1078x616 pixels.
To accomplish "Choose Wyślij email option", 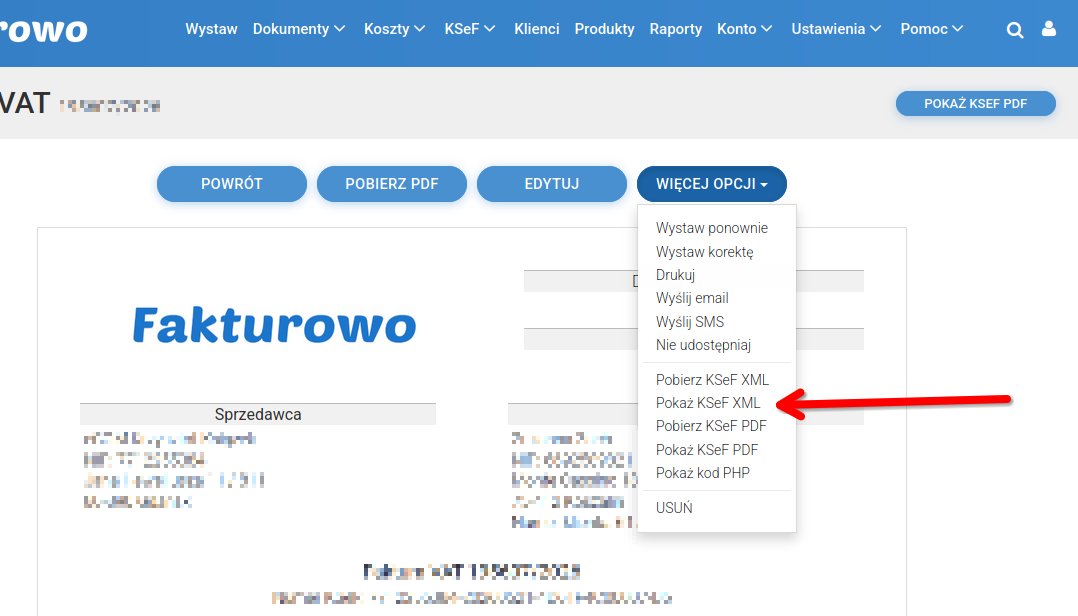I will (692, 298).
